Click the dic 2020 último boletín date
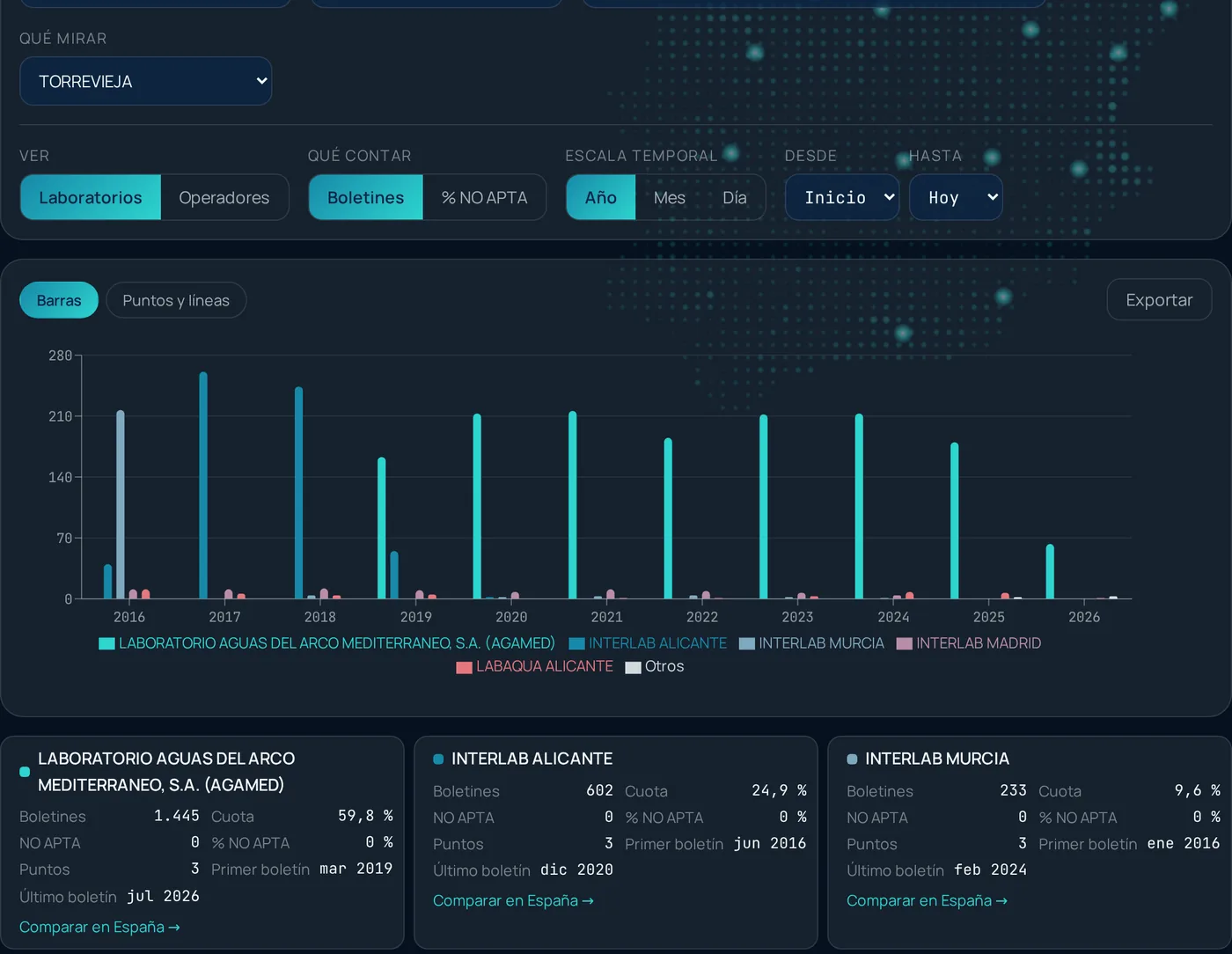Image resolution: width=1232 pixels, height=954 pixels. (576, 870)
